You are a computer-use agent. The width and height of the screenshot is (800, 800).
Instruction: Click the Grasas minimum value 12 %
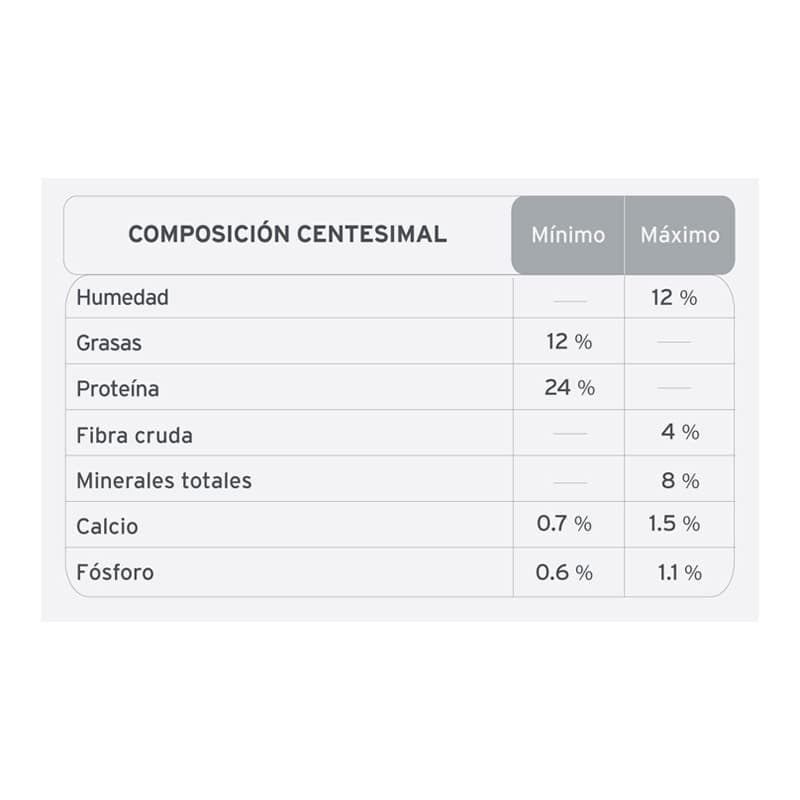[569, 342]
